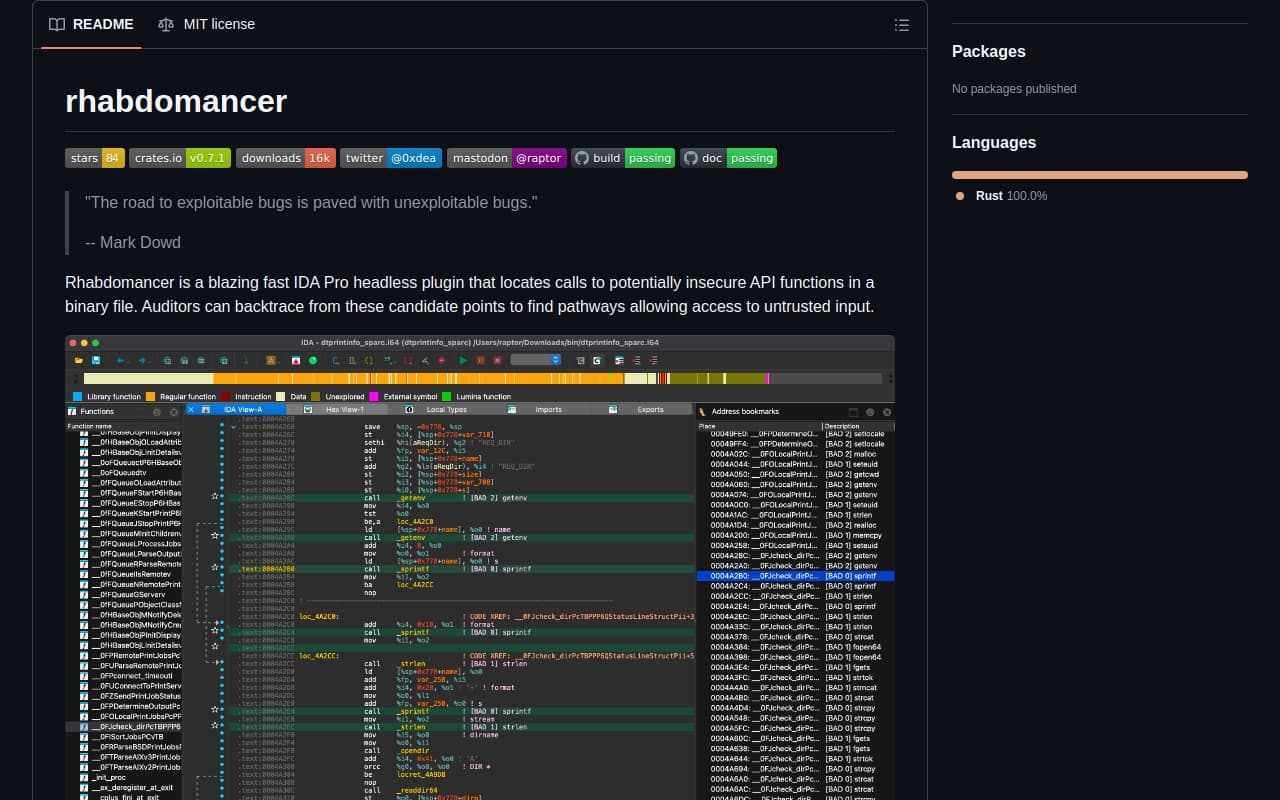
Task: Toggle the bookmark star beside call _getenv
Action: [x=215, y=497]
